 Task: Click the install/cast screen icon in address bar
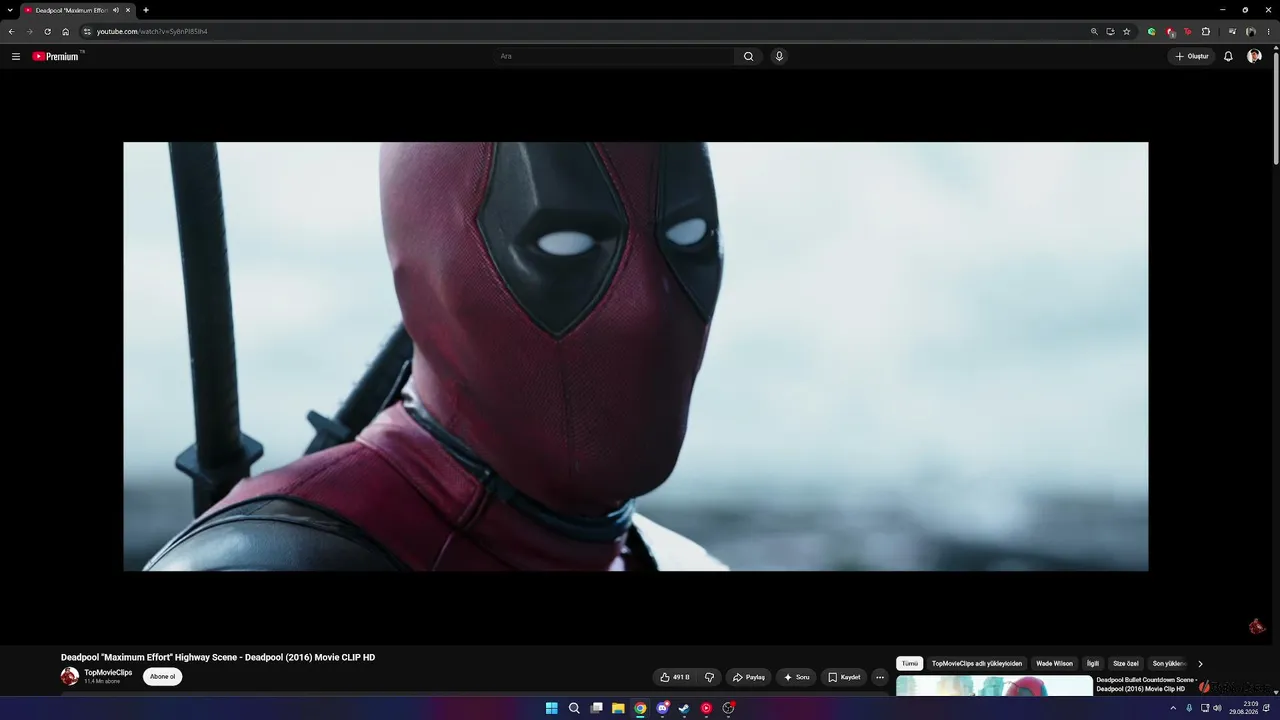tap(1110, 31)
